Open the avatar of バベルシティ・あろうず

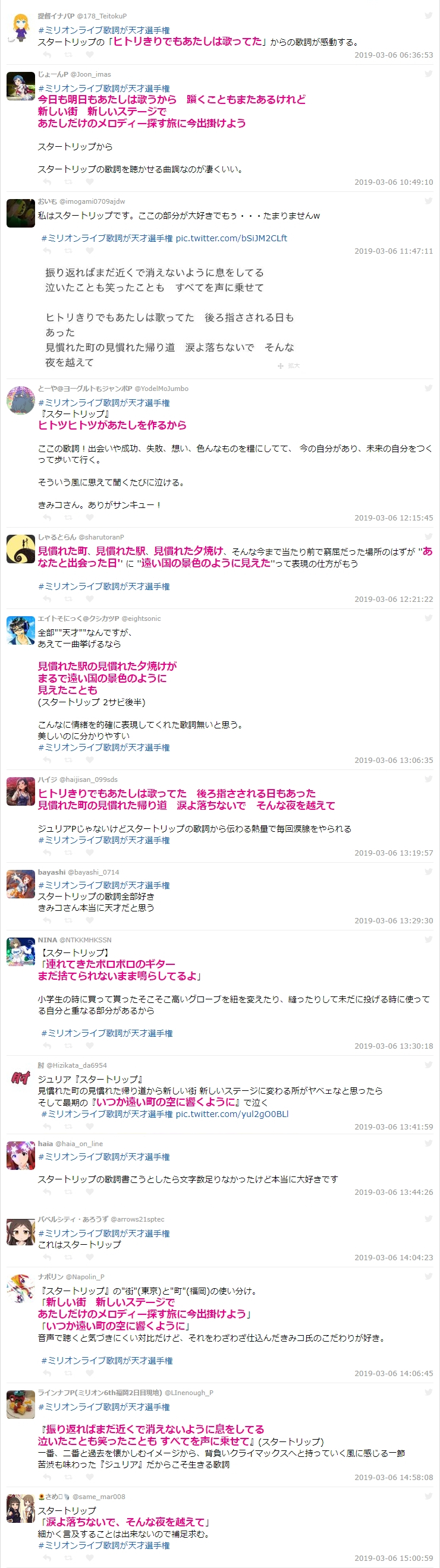21,1232
